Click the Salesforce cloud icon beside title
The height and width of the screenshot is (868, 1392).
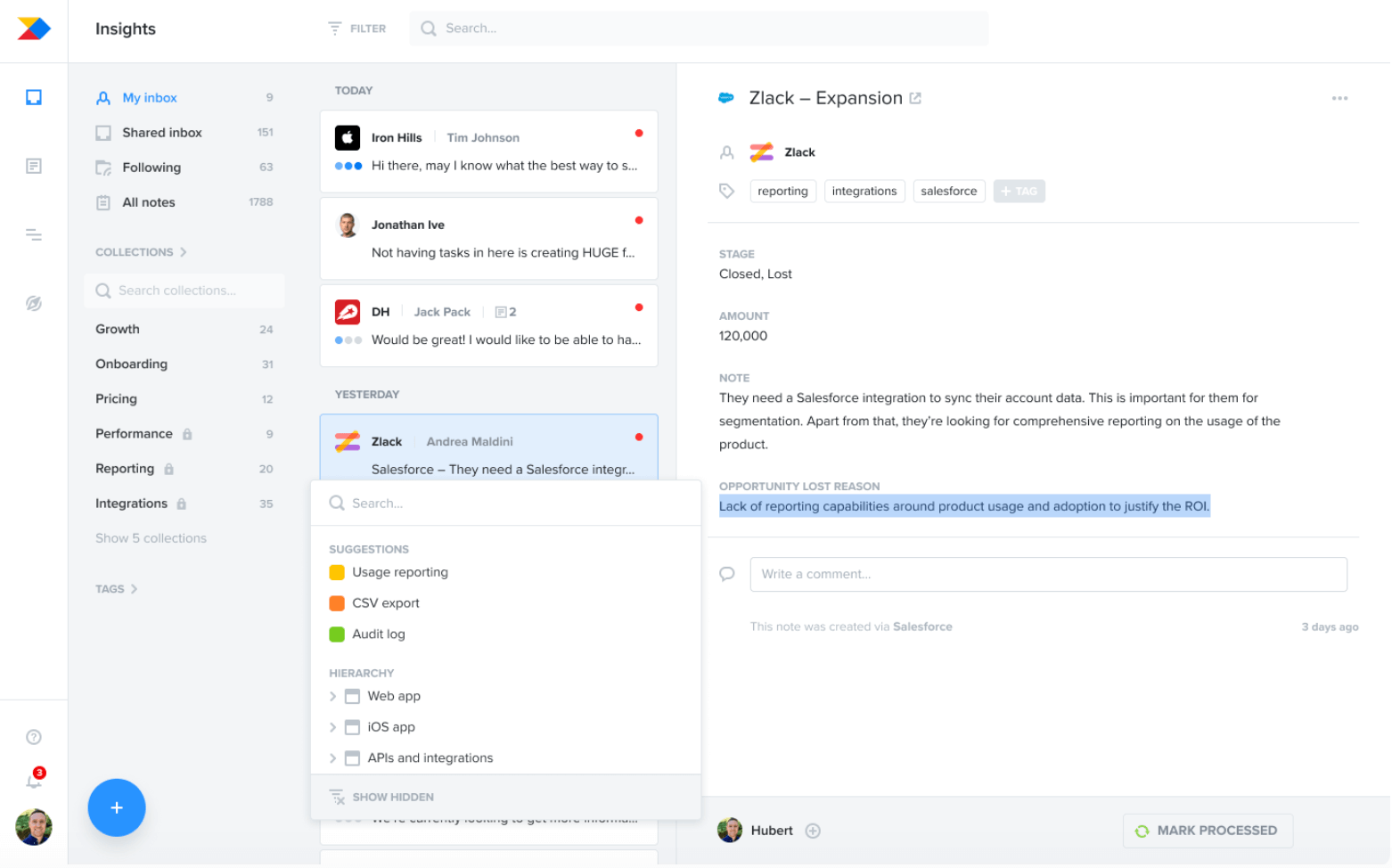click(726, 98)
